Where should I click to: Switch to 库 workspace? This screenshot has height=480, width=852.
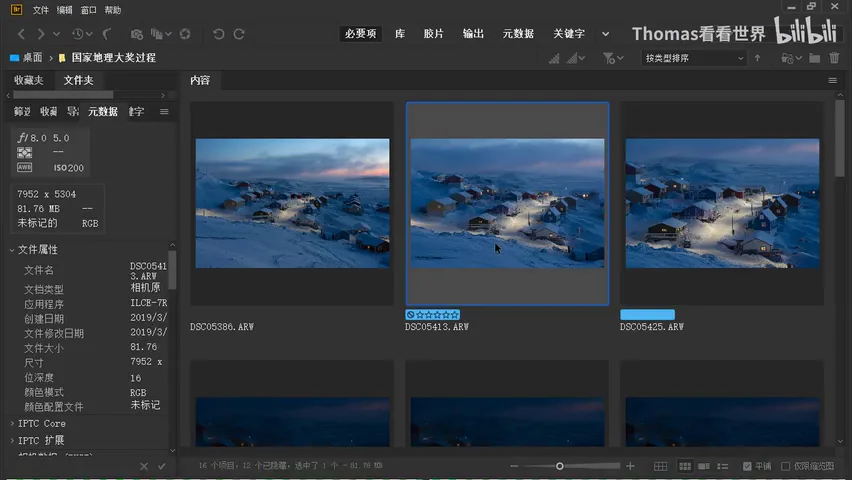coord(400,34)
